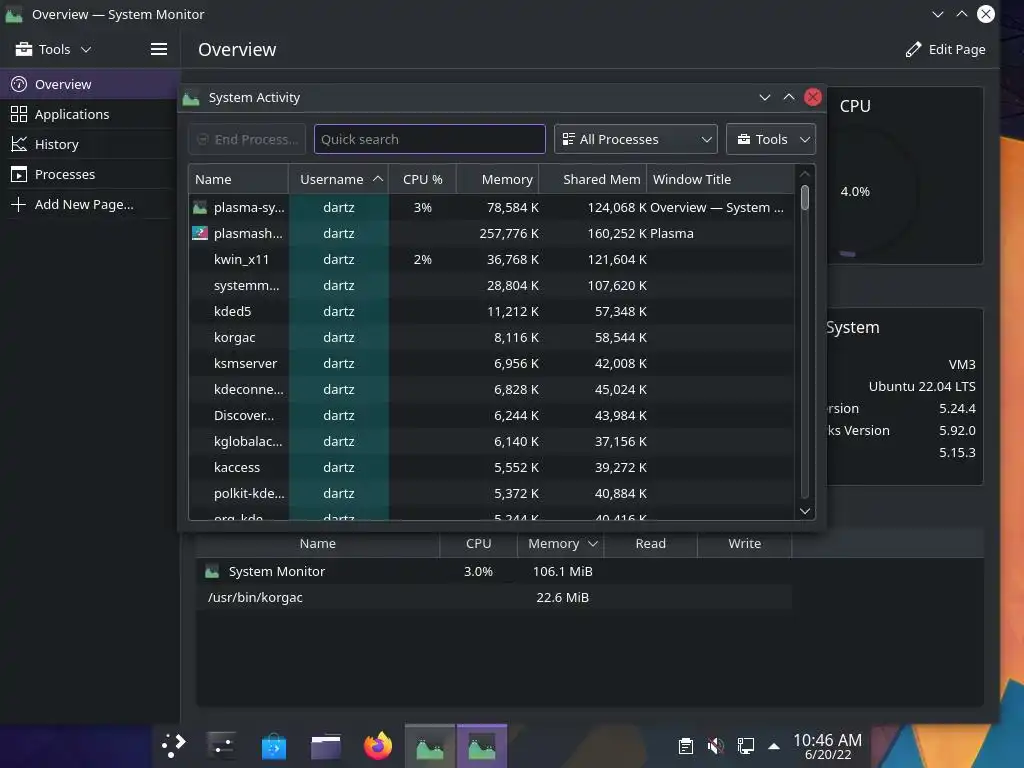Viewport: 1024px width, 768px height.
Task: Click the Window Title column header
Action: click(720, 179)
